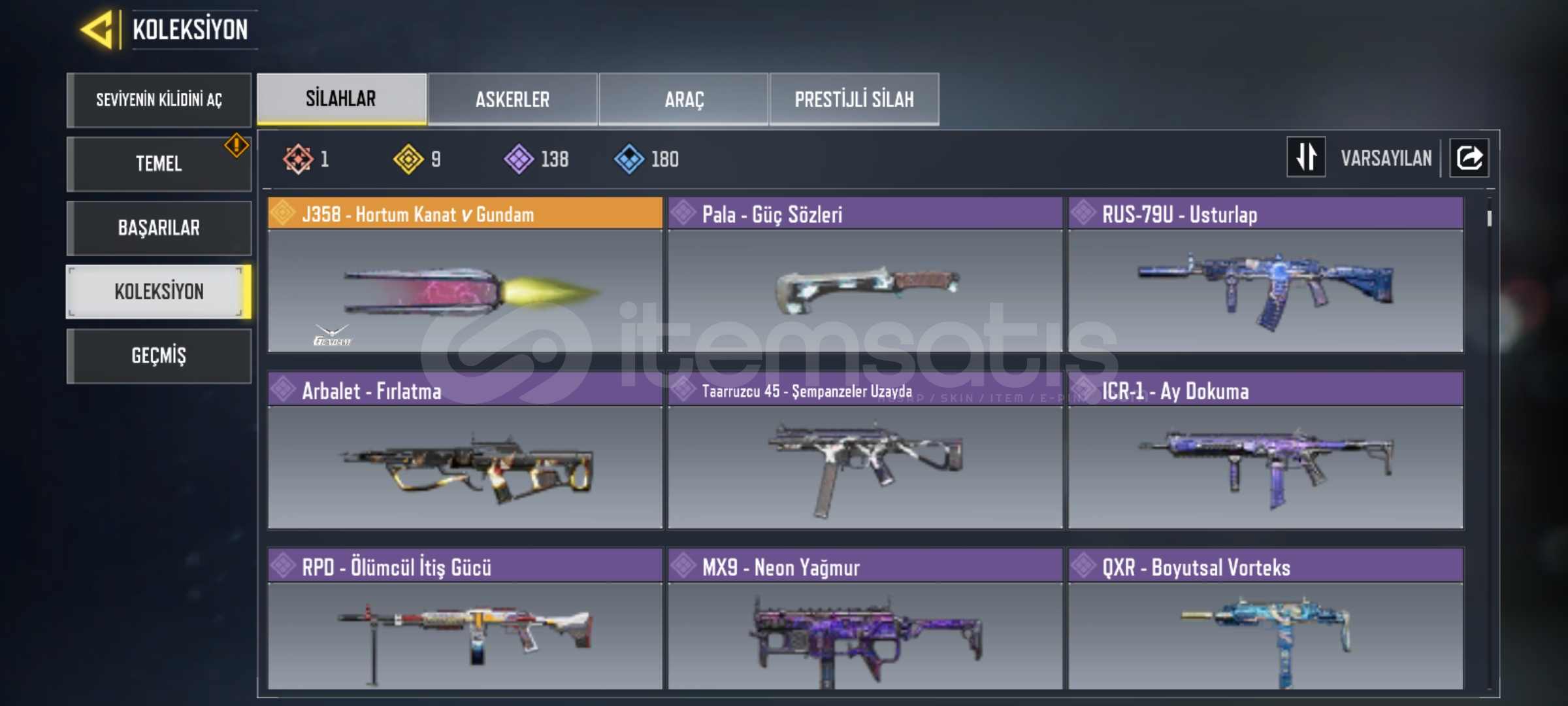Open the Araç tab
The image size is (1568, 706).
683,99
